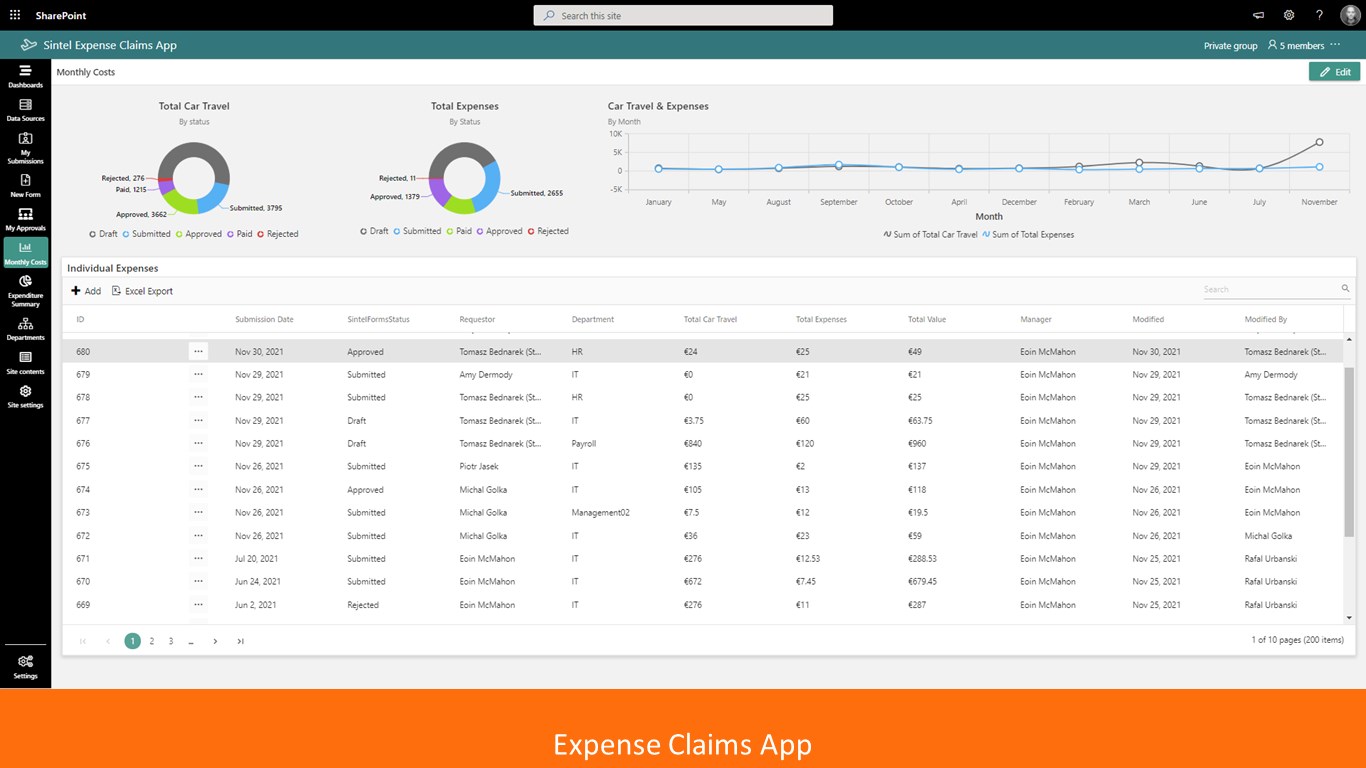Image resolution: width=1366 pixels, height=768 pixels.
Task: Go to last page of table
Action: (241, 641)
